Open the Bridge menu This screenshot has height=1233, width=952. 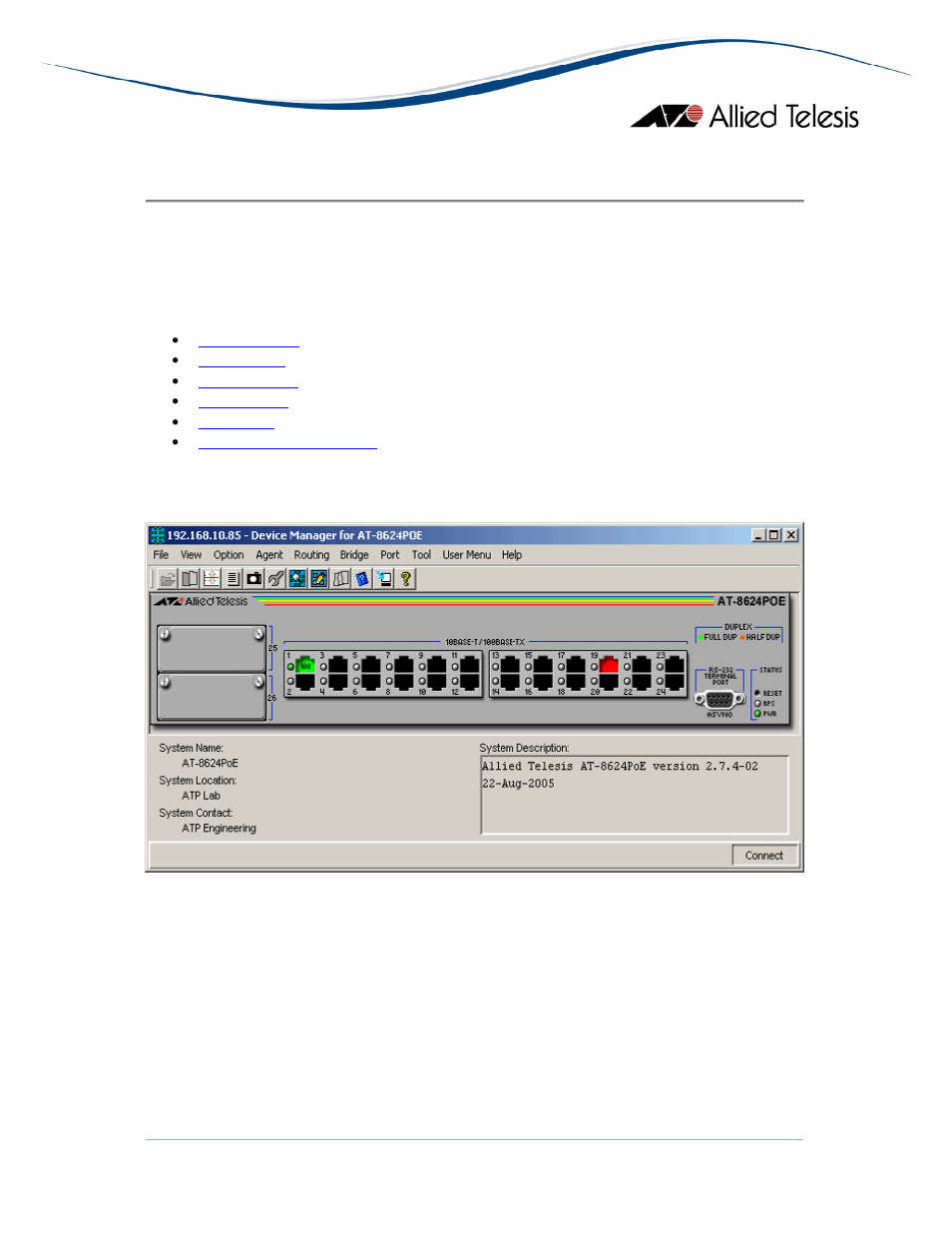pos(354,555)
